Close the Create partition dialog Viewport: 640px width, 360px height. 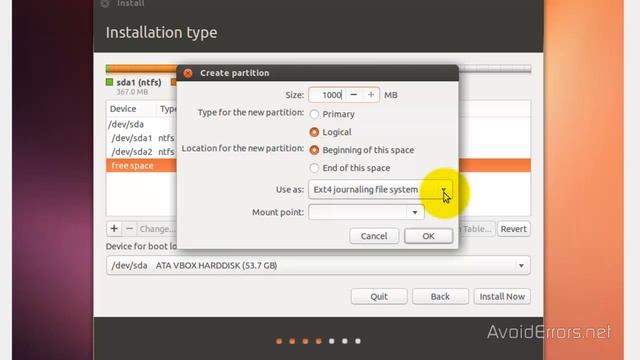[x=188, y=73]
